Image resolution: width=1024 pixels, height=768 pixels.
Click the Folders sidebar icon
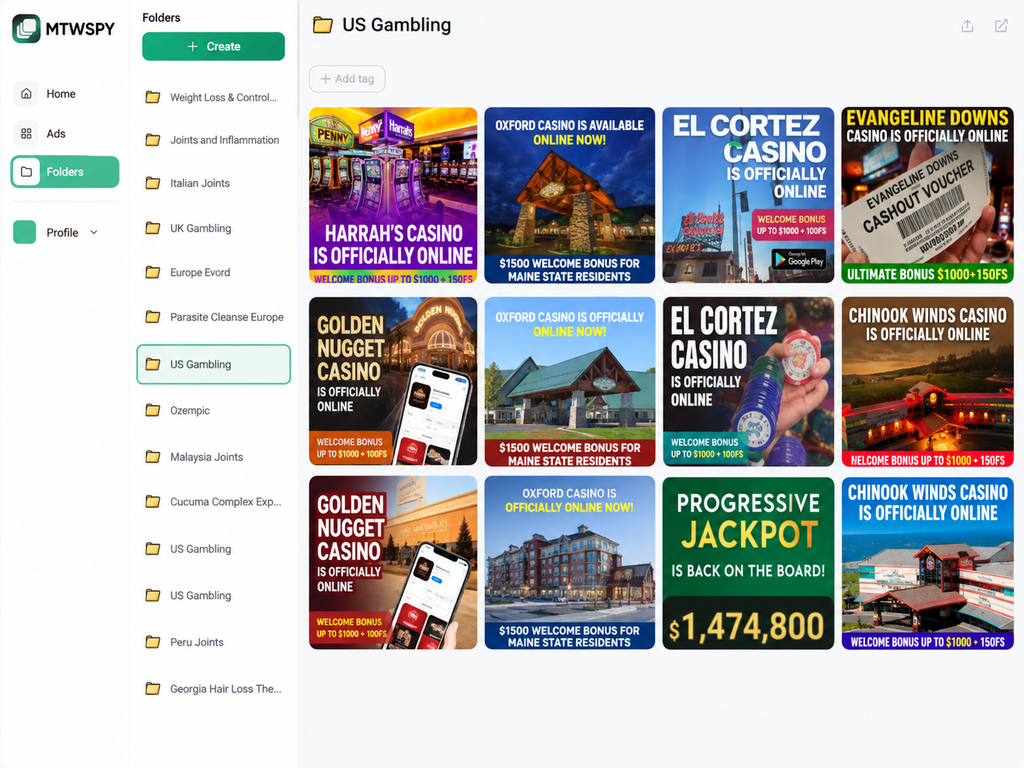26,172
